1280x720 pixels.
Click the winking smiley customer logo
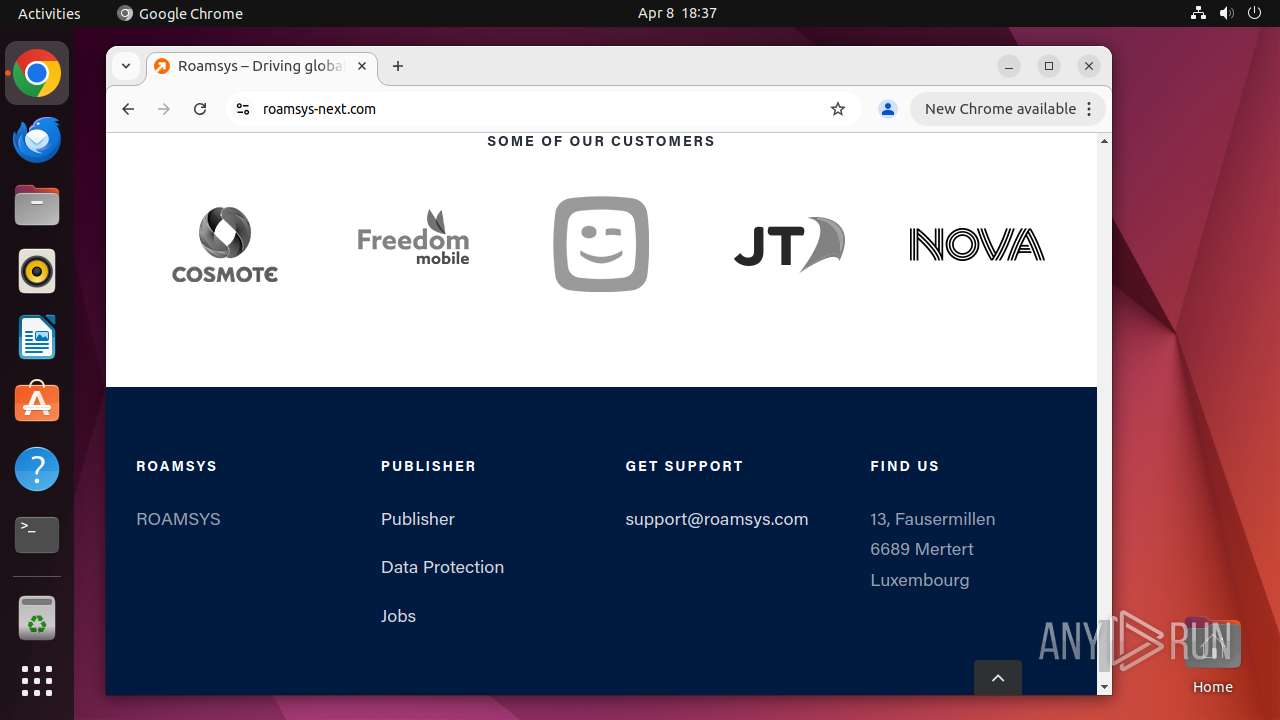click(601, 244)
